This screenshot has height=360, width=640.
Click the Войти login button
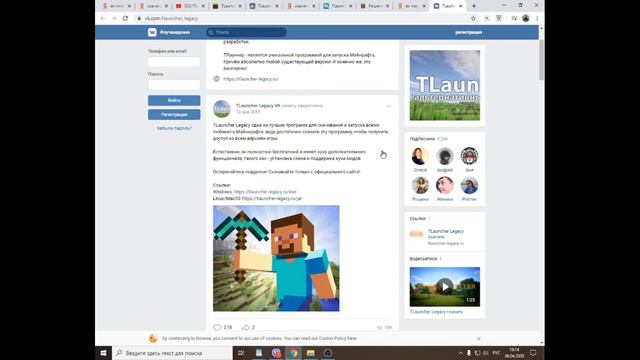click(174, 100)
